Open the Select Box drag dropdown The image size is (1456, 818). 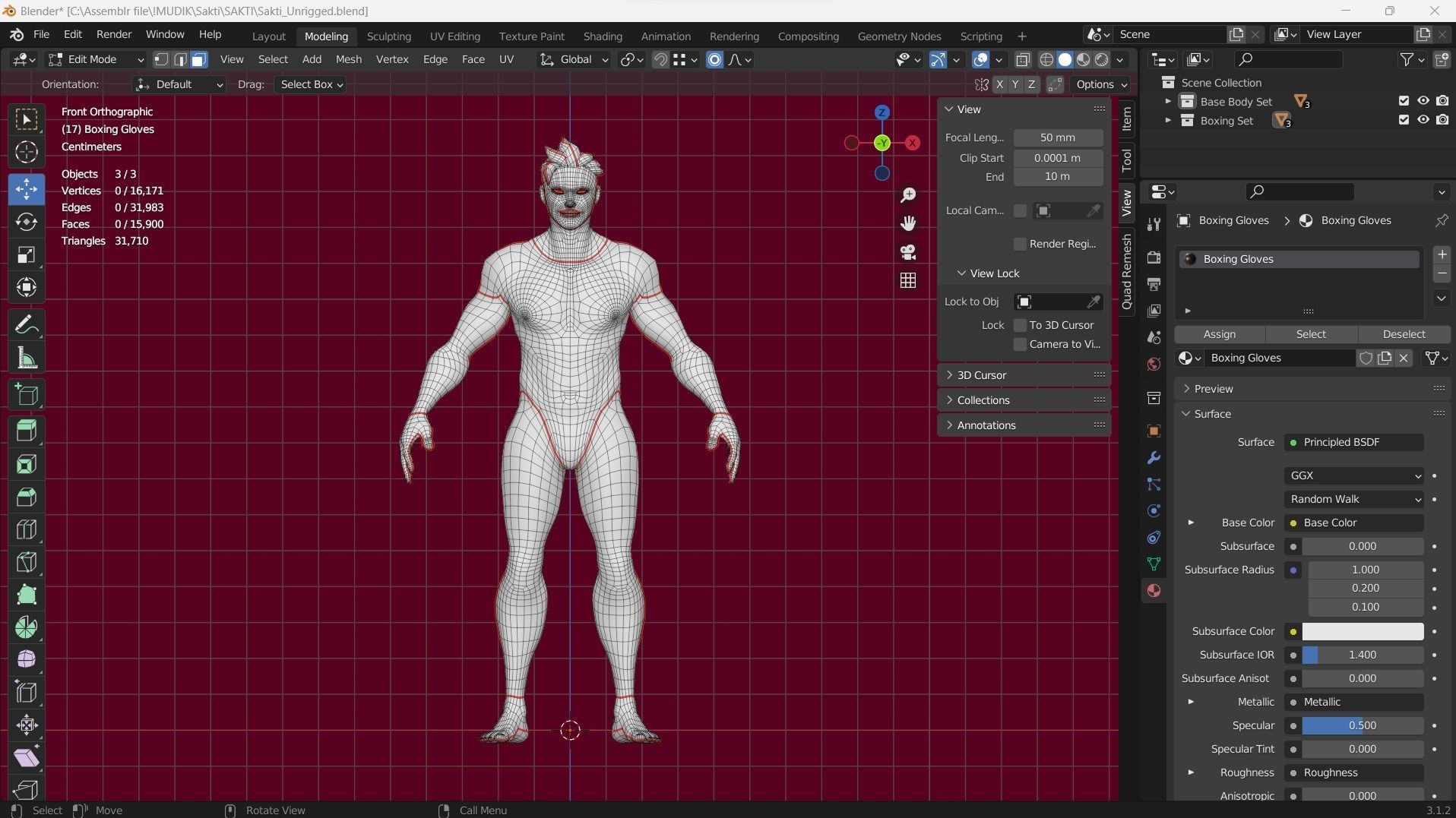pos(311,84)
